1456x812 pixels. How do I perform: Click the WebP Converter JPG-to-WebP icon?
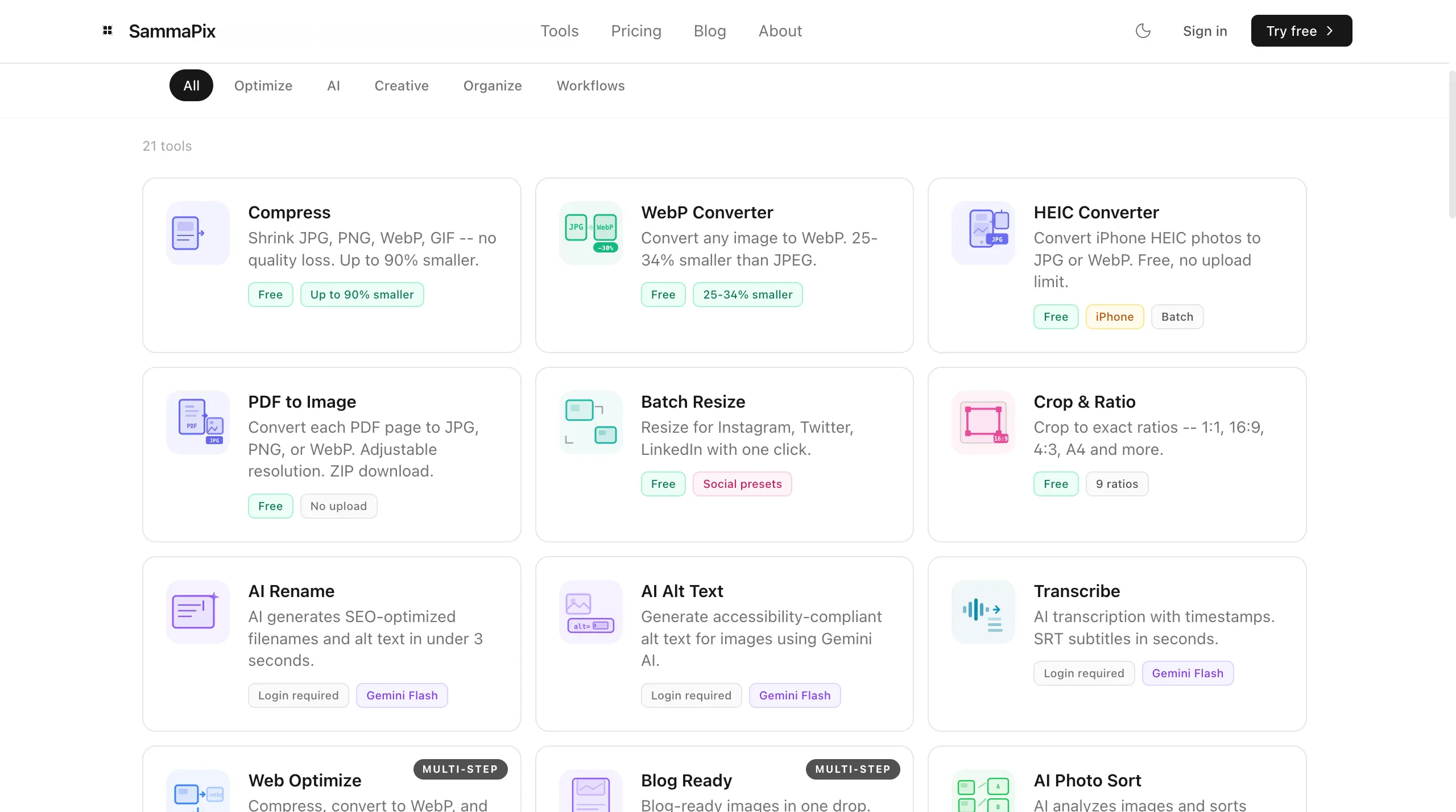click(590, 233)
